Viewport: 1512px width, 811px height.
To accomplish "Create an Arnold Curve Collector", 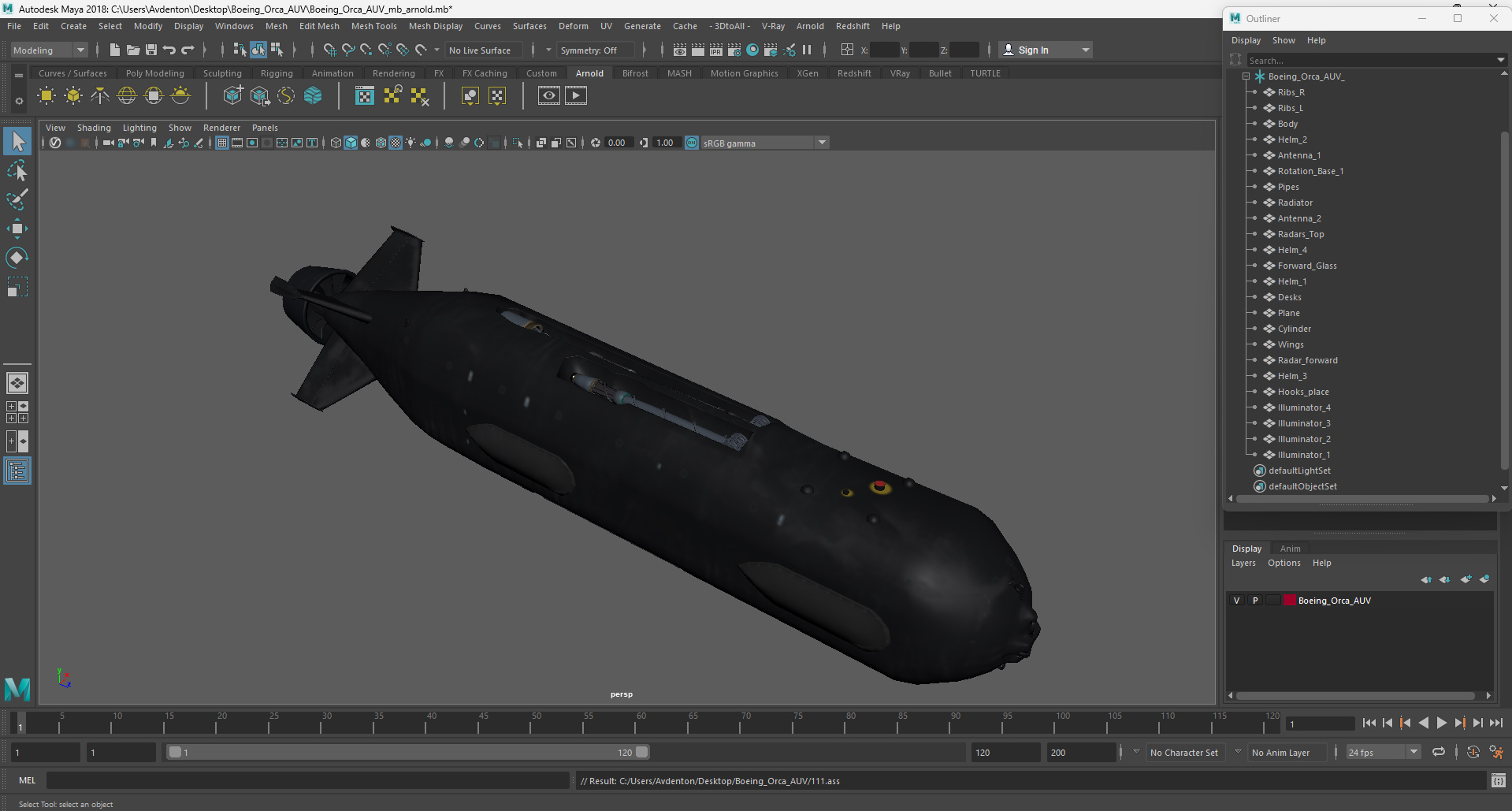I will [x=286, y=96].
